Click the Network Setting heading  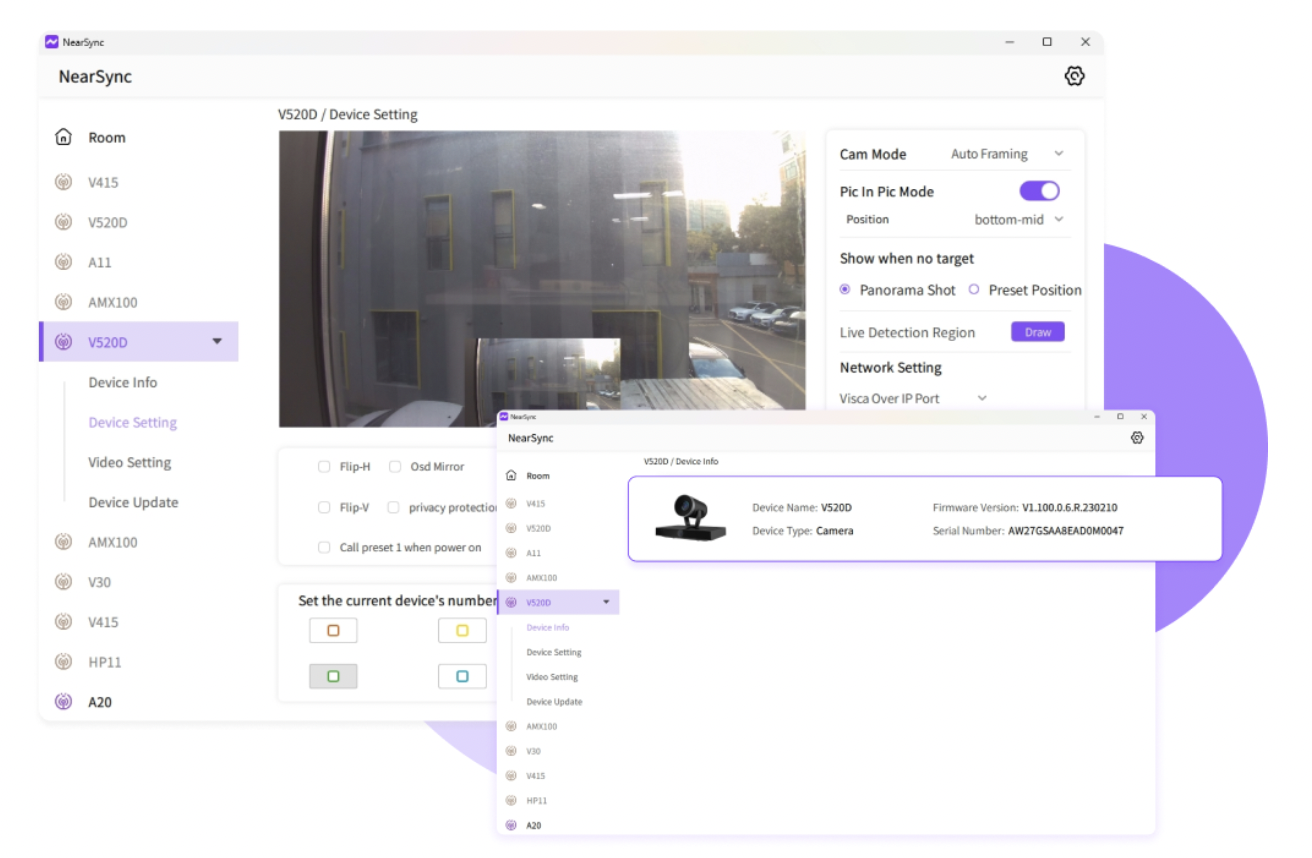pyautogui.click(x=891, y=367)
